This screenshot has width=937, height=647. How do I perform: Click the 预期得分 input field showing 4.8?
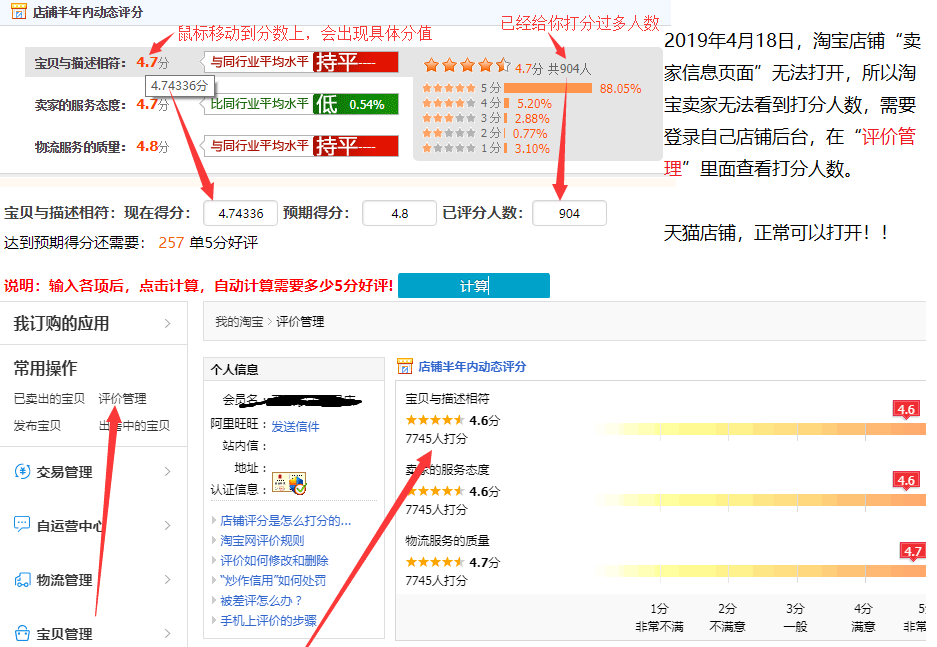pyautogui.click(x=399, y=213)
